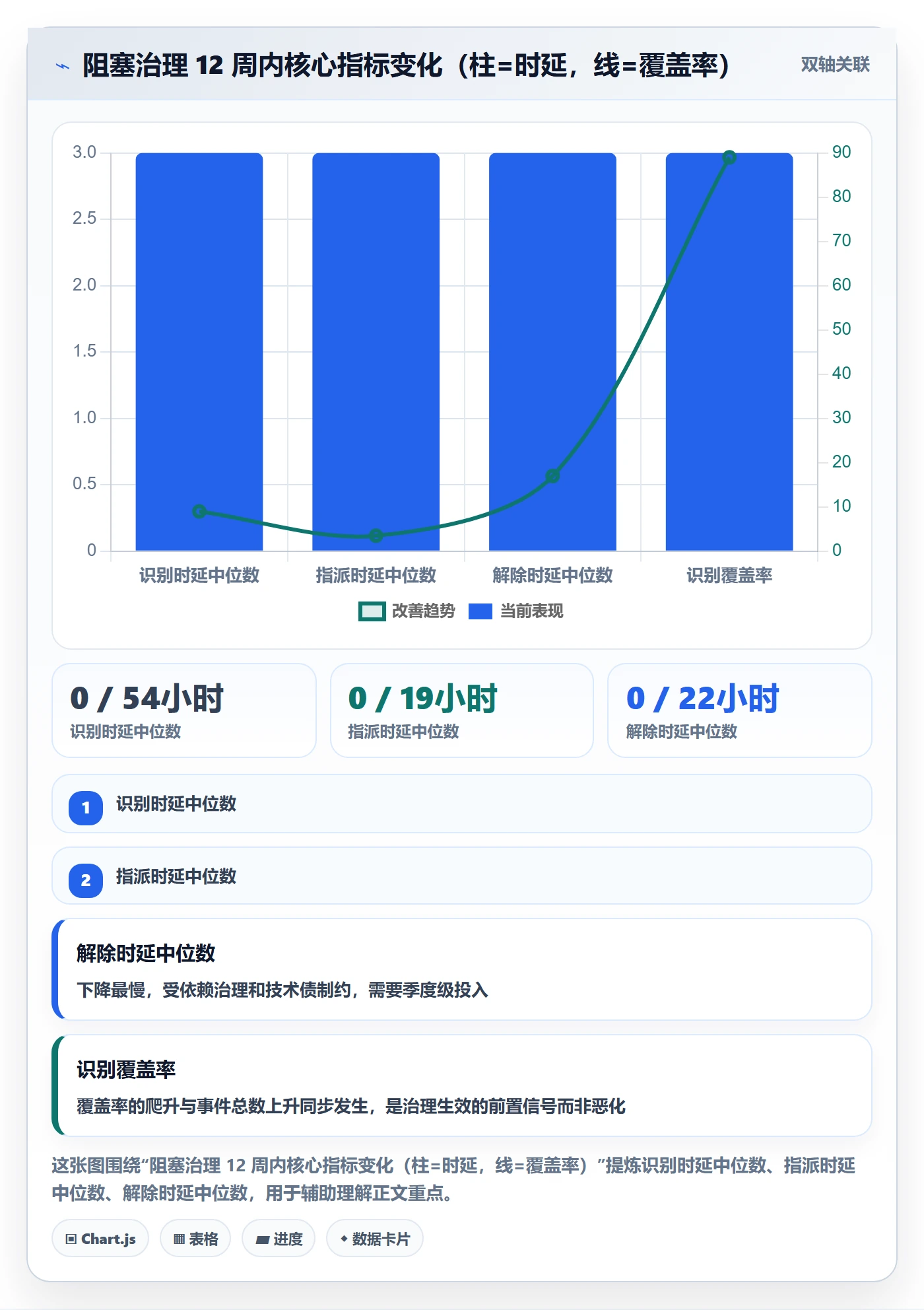This screenshot has width=924, height=1310.
Task: Click the right axis value 90
Action: pyautogui.click(x=841, y=153)
